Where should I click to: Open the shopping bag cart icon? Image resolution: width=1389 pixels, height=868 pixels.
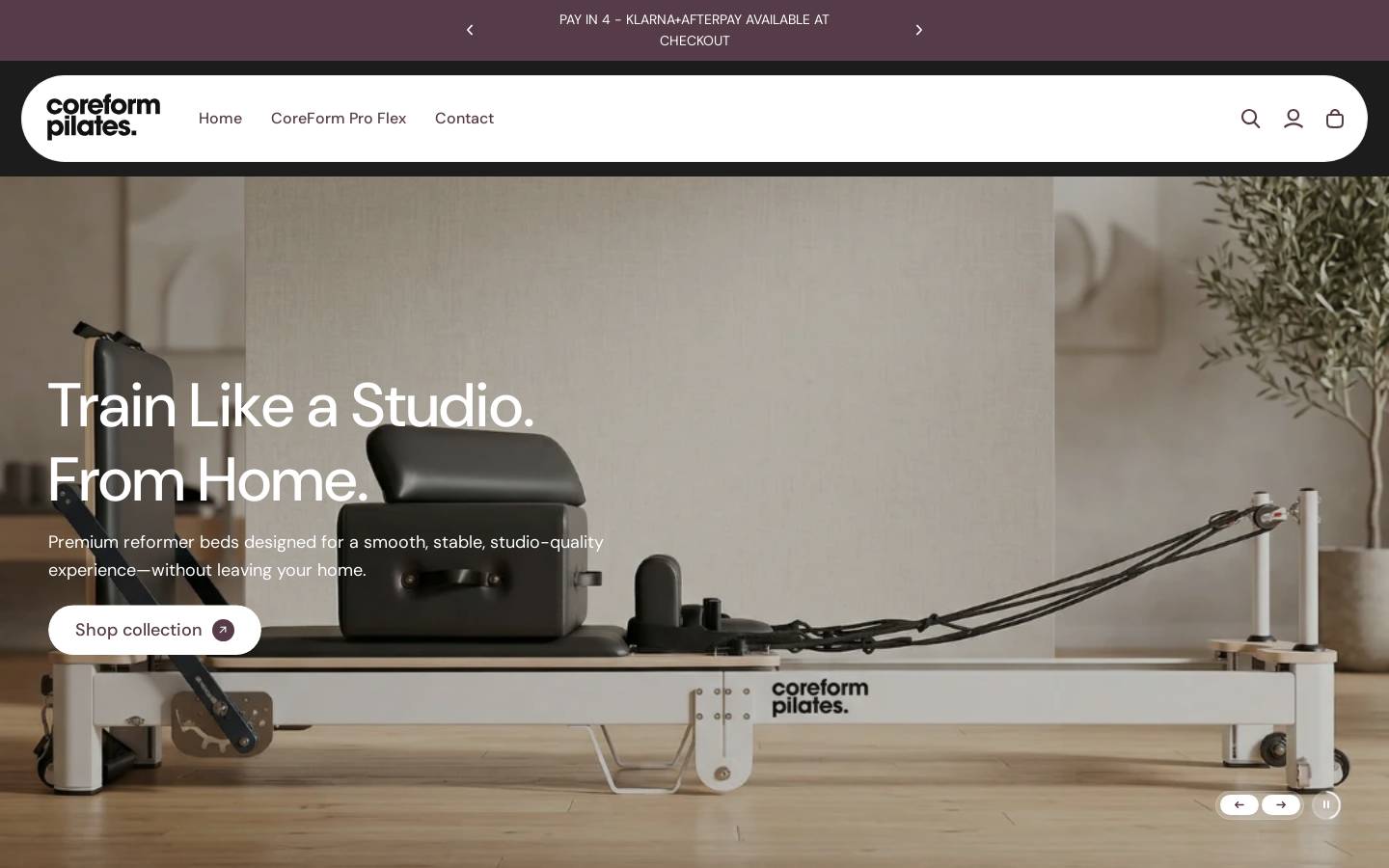pos(1335,119)
